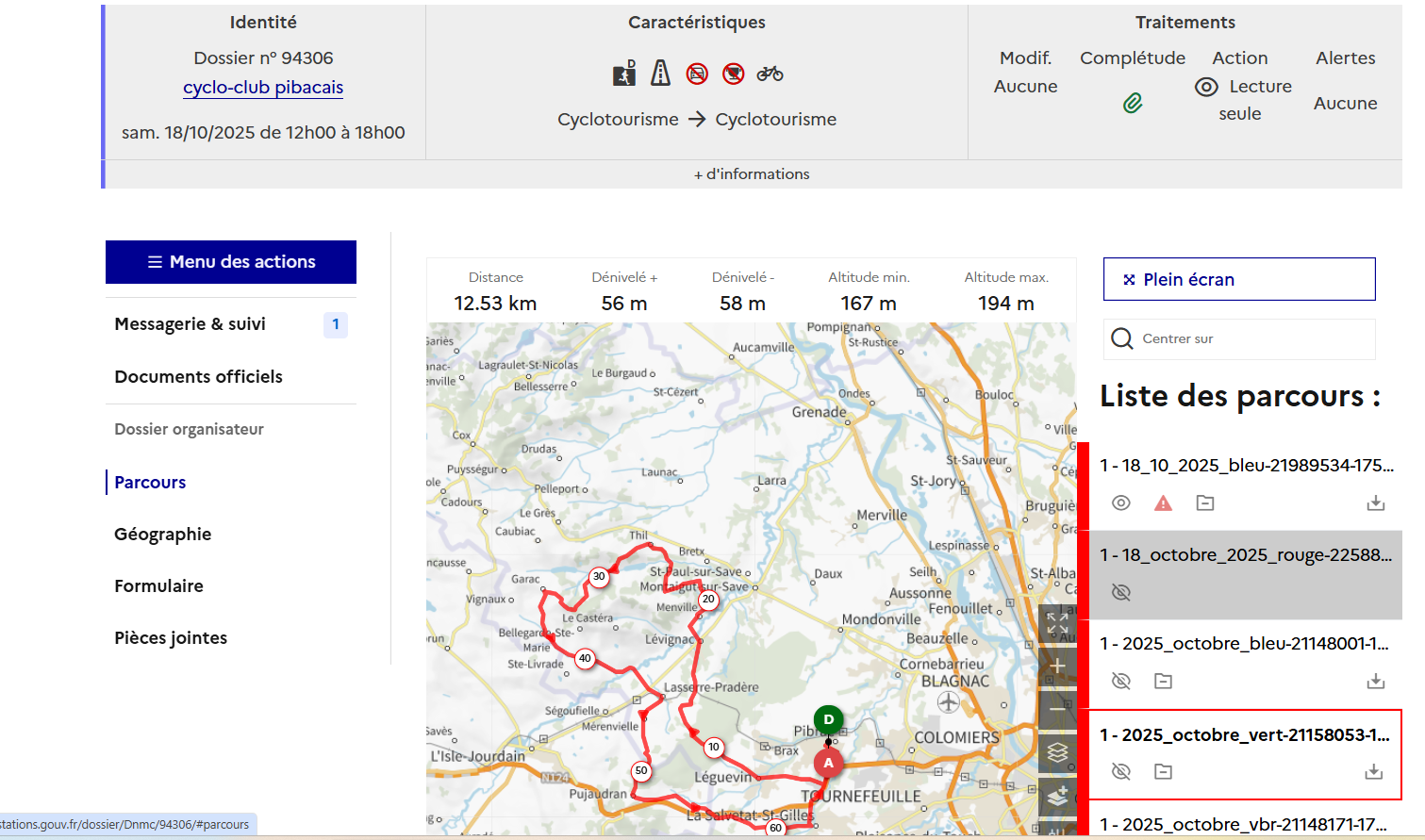Click the map fullscreen arrows icon
Image resolution: width=1425 pixels, height=840 pixels.
[1057, 623]
